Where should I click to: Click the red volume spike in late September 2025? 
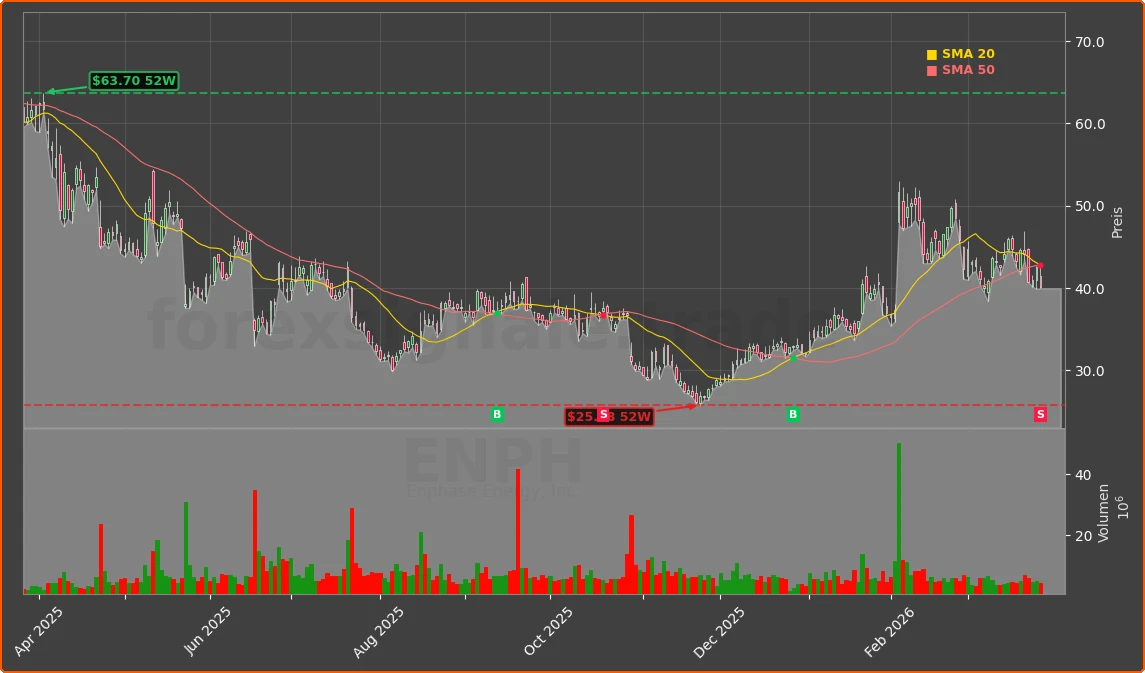click(x=518, y=531)
